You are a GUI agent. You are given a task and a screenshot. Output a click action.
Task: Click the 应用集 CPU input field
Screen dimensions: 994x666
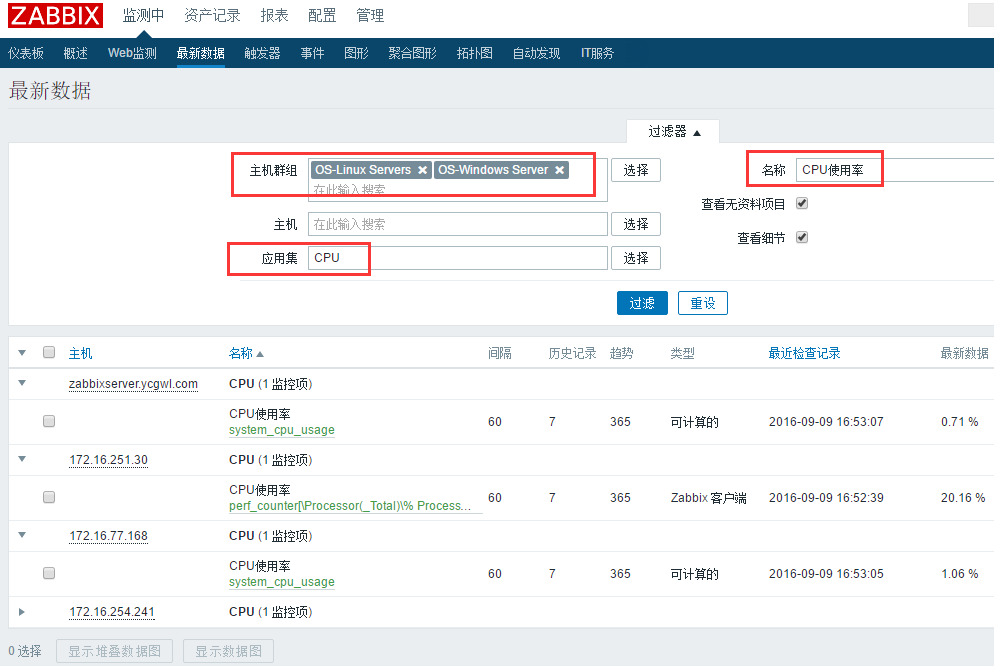point(457,258)
